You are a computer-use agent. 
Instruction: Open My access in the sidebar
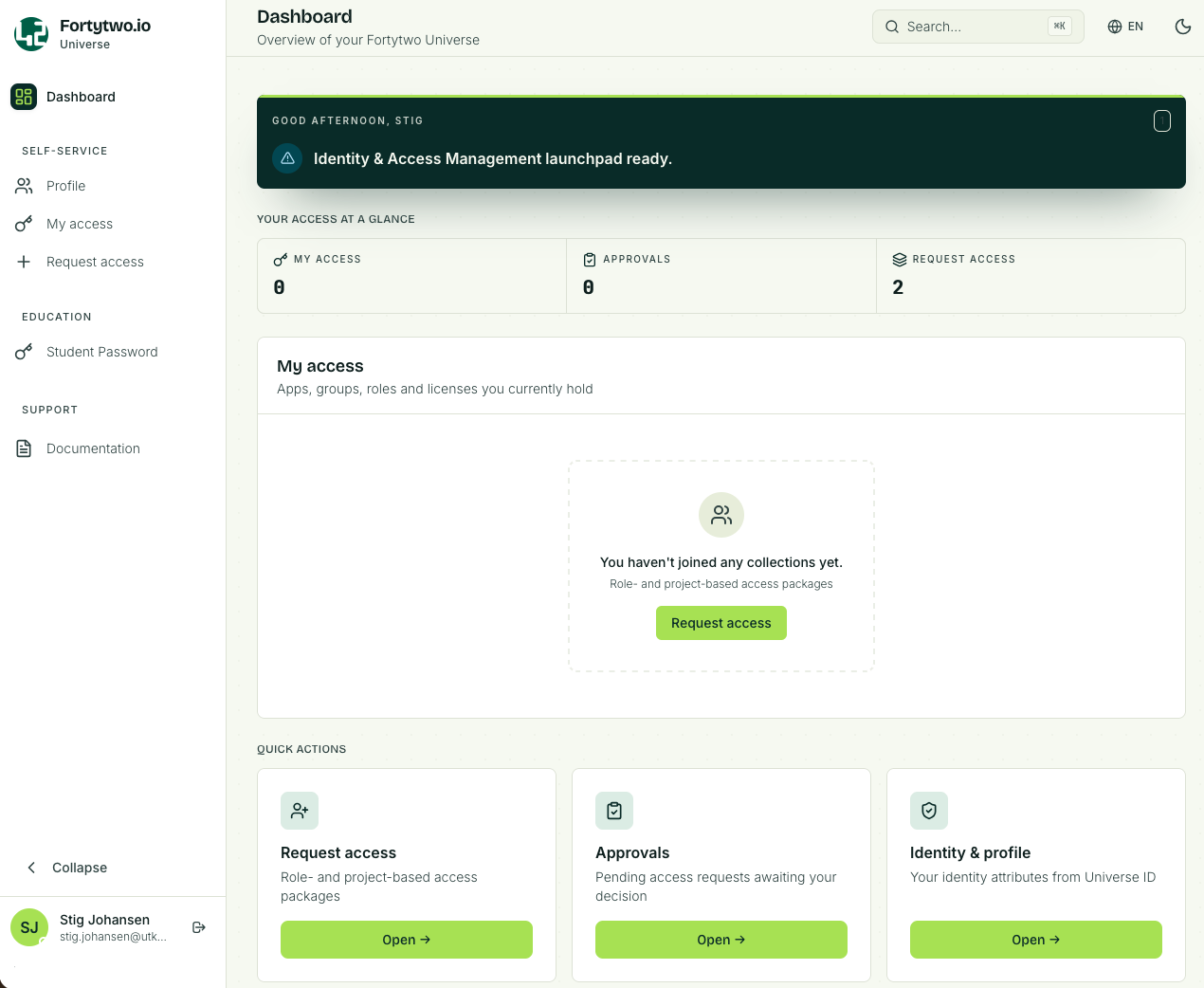pos(113,224)
